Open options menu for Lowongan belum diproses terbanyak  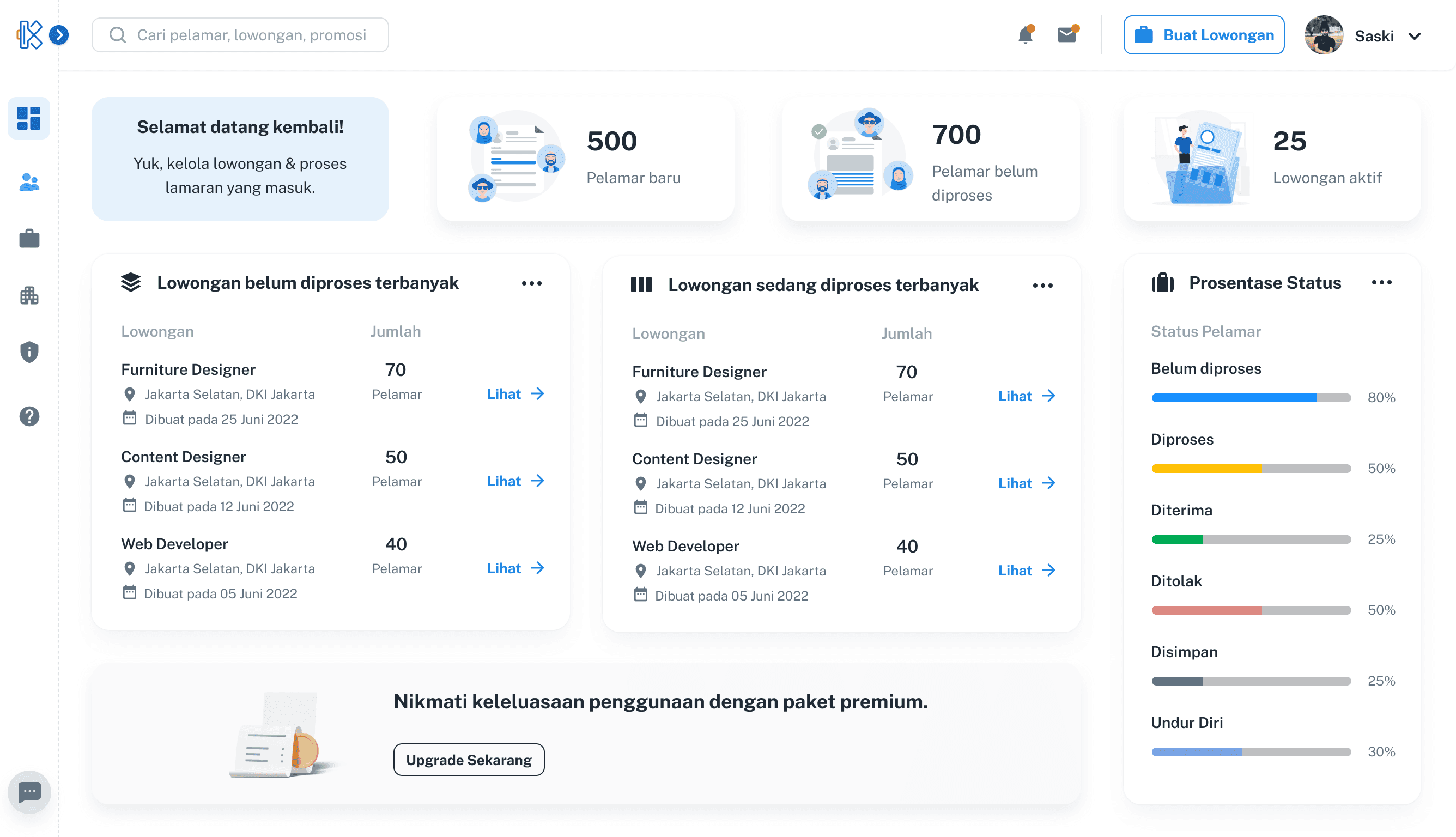[x=532, y=283]
